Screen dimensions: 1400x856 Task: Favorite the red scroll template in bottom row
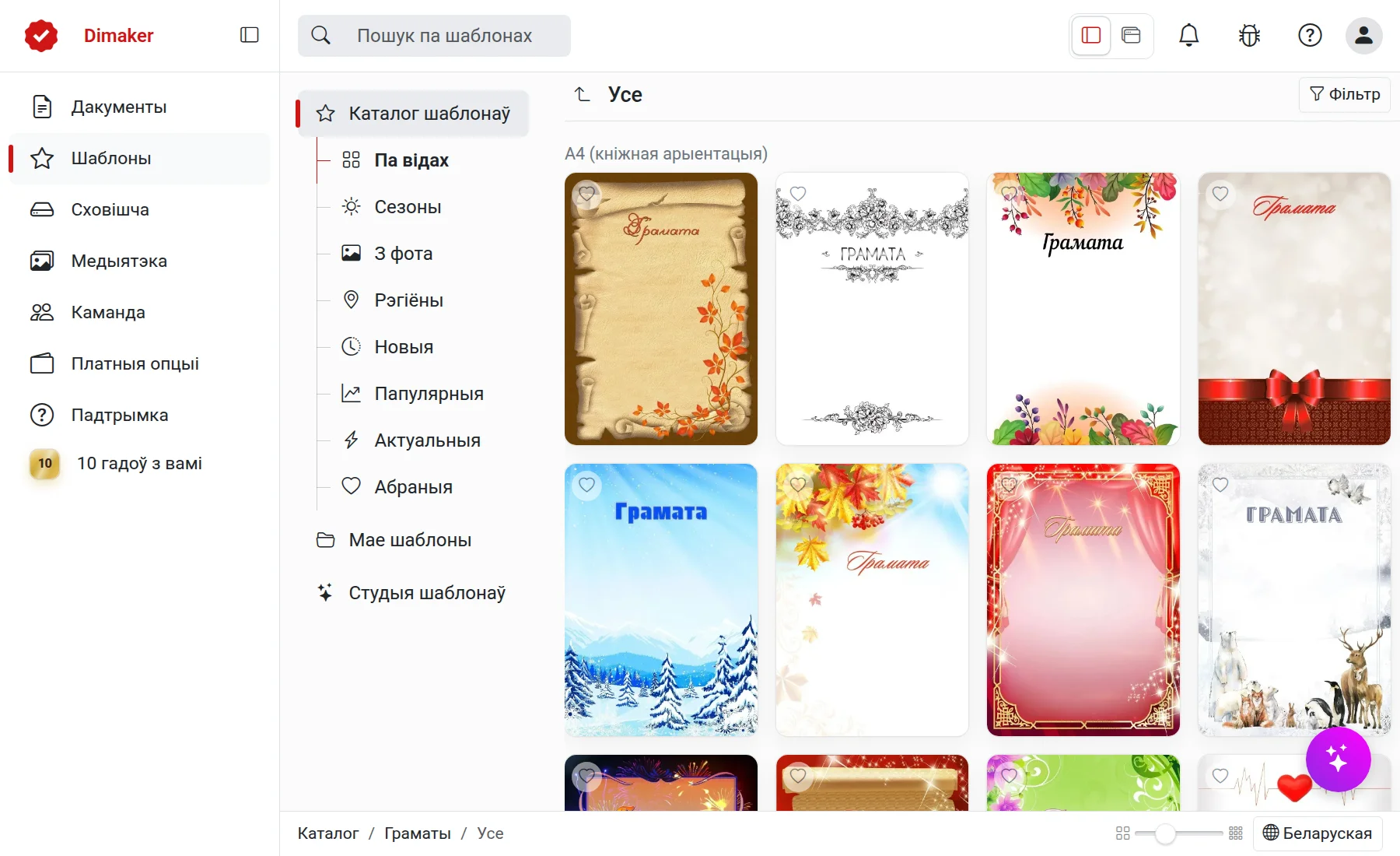pos(798,775)
